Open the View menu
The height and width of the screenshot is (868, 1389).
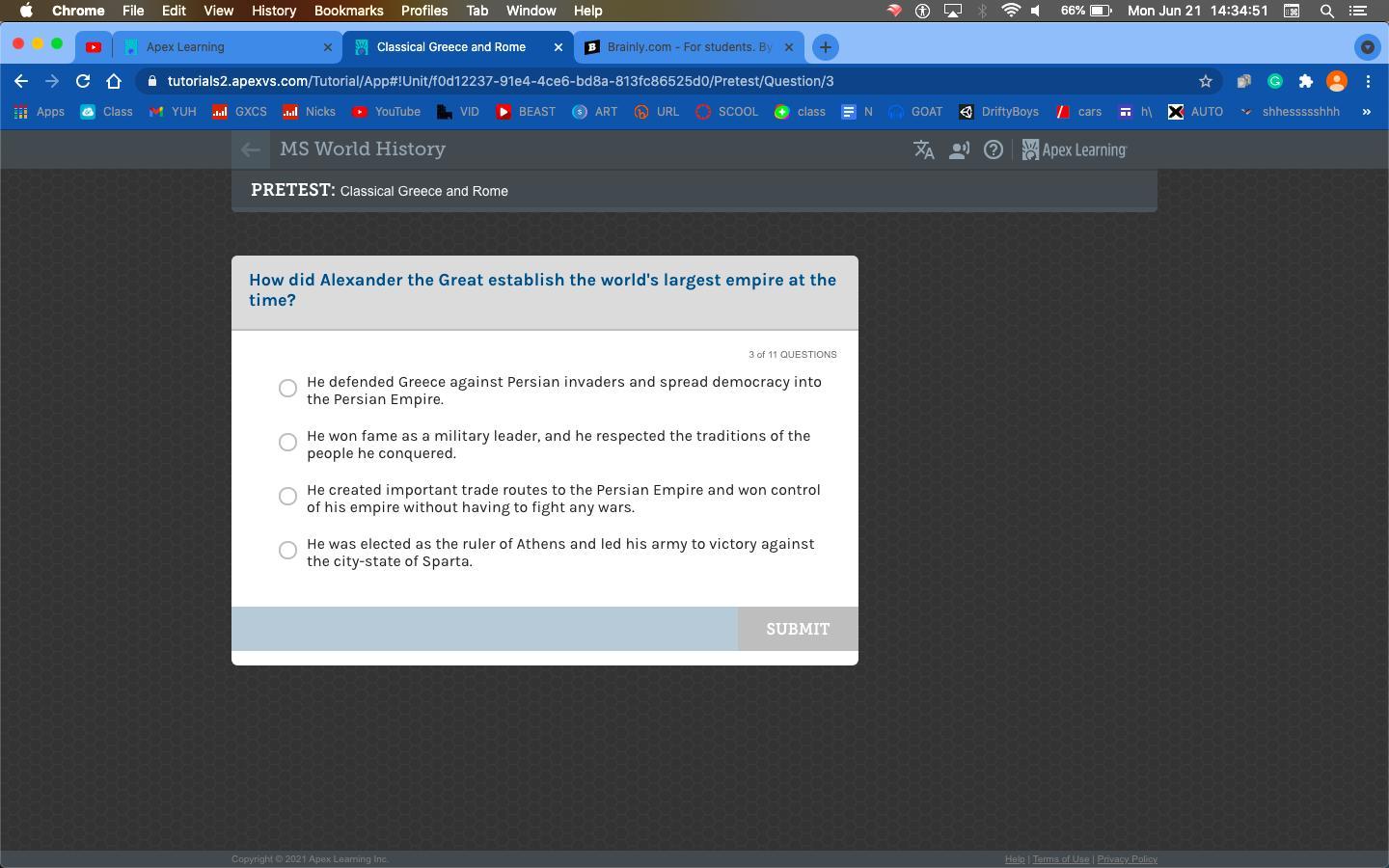[x=218, y=11]
